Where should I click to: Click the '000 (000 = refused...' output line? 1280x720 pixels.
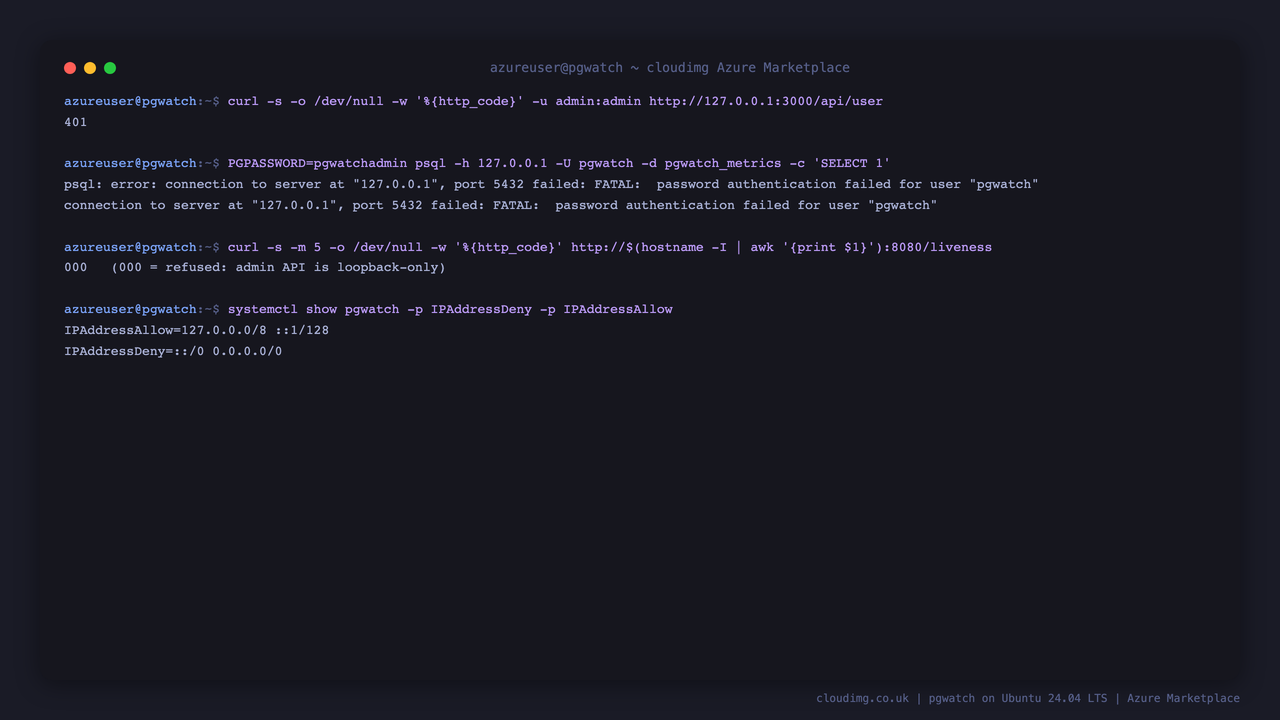point(255,268)
